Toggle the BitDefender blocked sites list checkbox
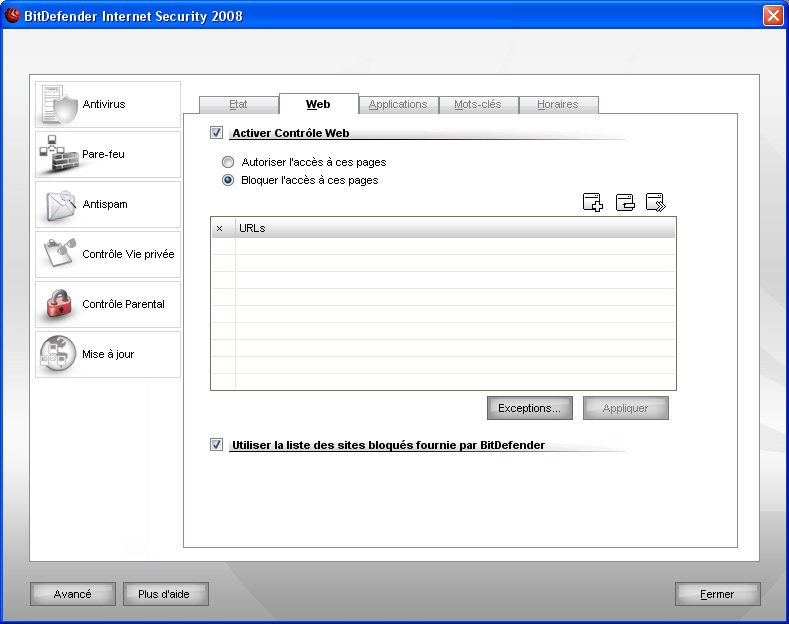789x624 pixels. 216,445
